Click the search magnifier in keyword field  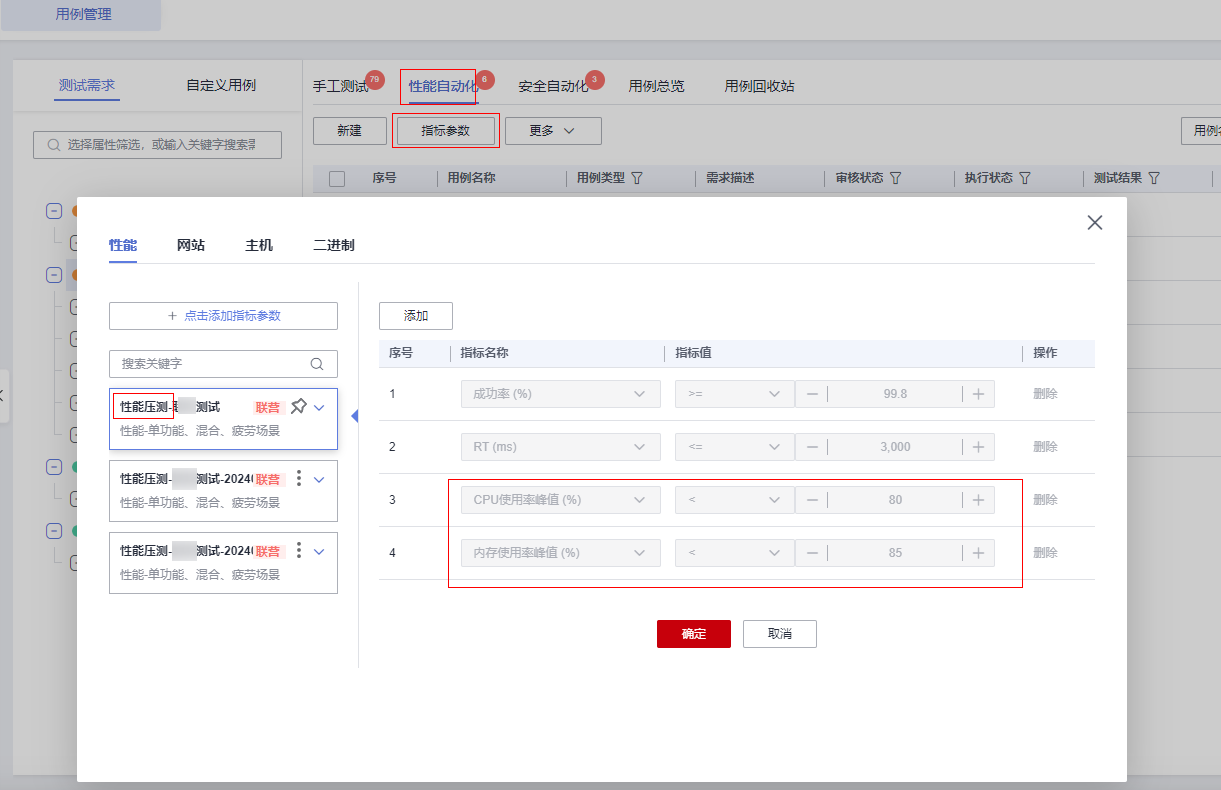click(317, 364)
